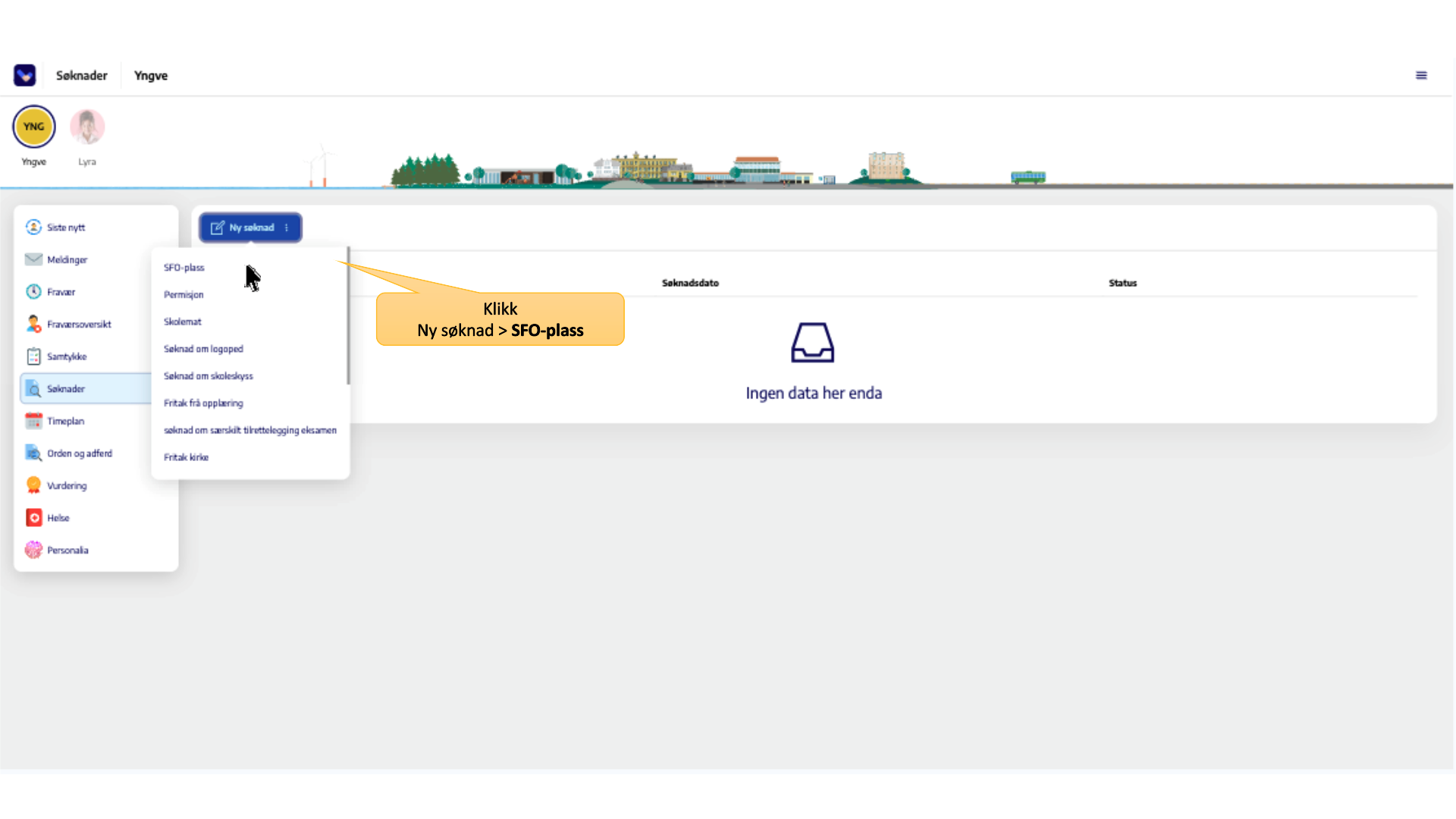
Task: Select the Samtykke checklist icon
Action: (x=33, y=356)
